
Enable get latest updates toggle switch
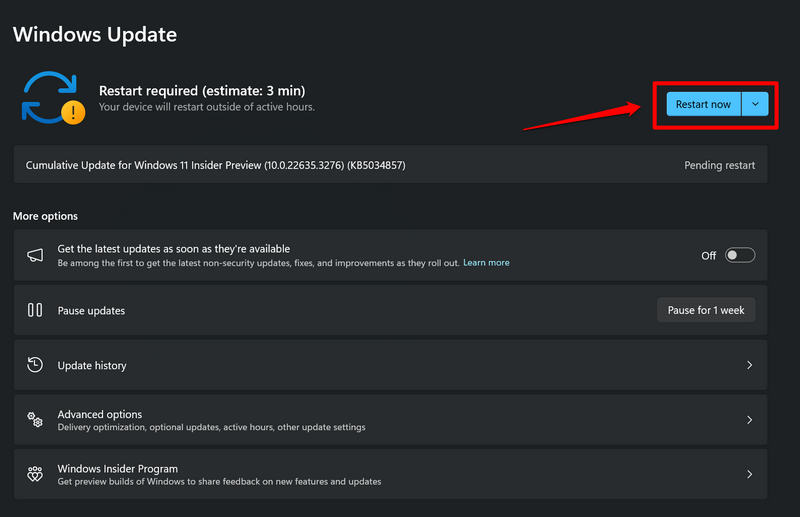coord(739,255)
